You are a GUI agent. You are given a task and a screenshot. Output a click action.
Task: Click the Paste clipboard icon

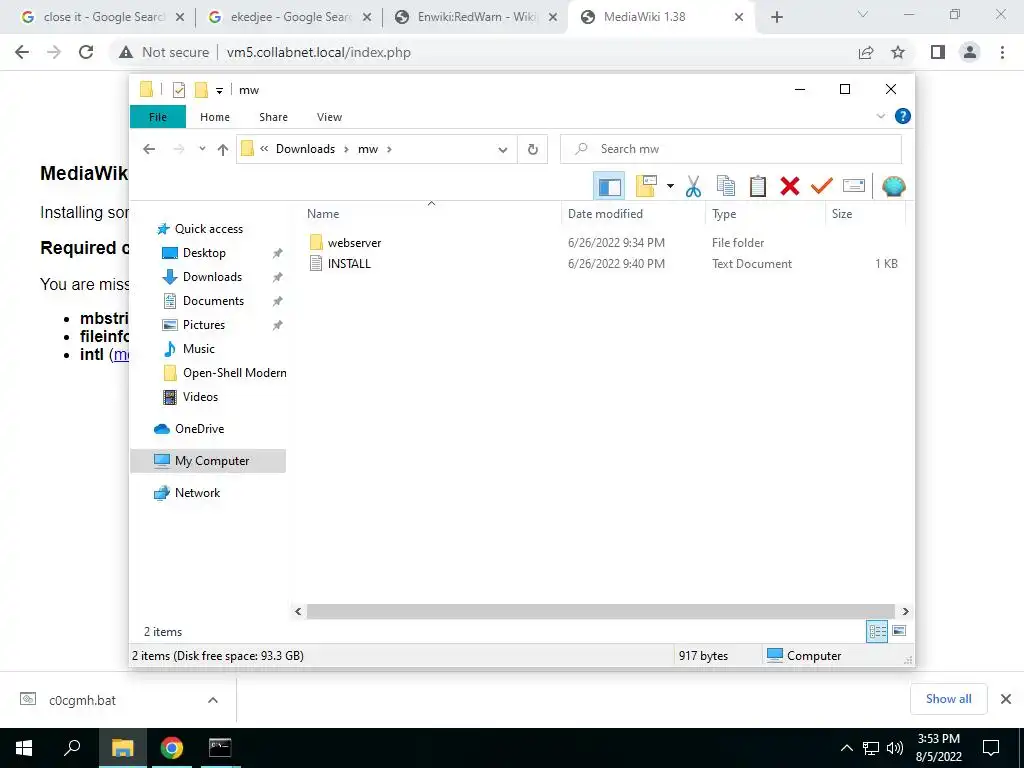coord(758,187)
